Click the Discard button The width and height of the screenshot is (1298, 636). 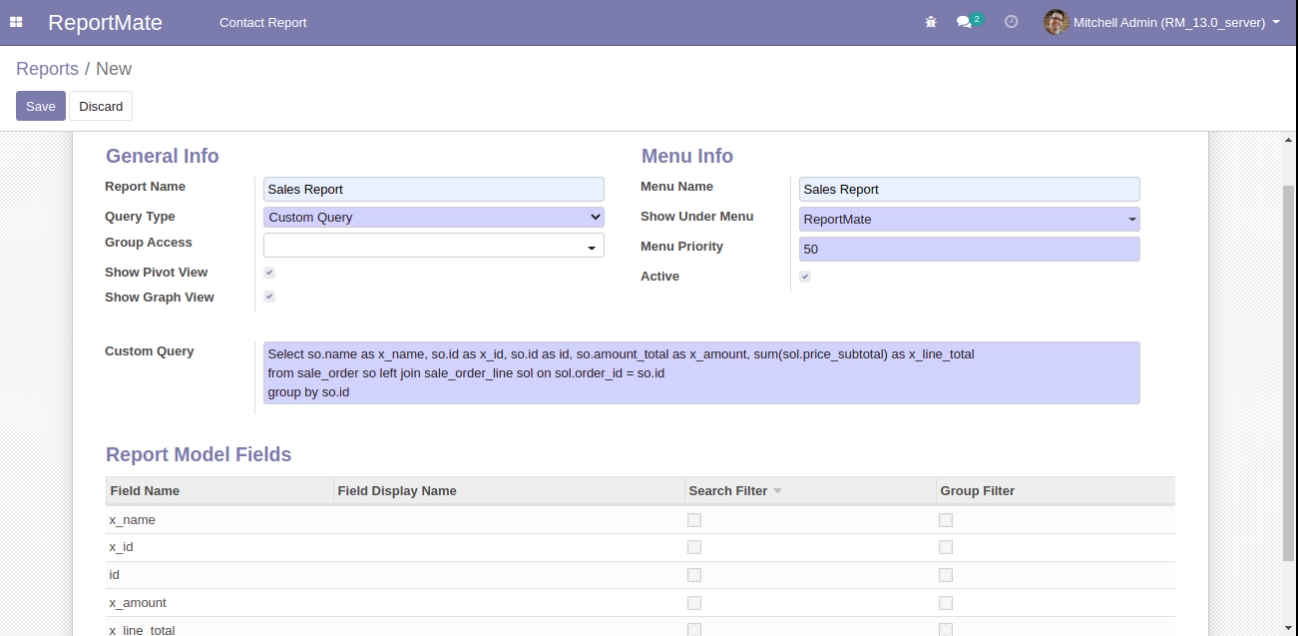(100, 106)
